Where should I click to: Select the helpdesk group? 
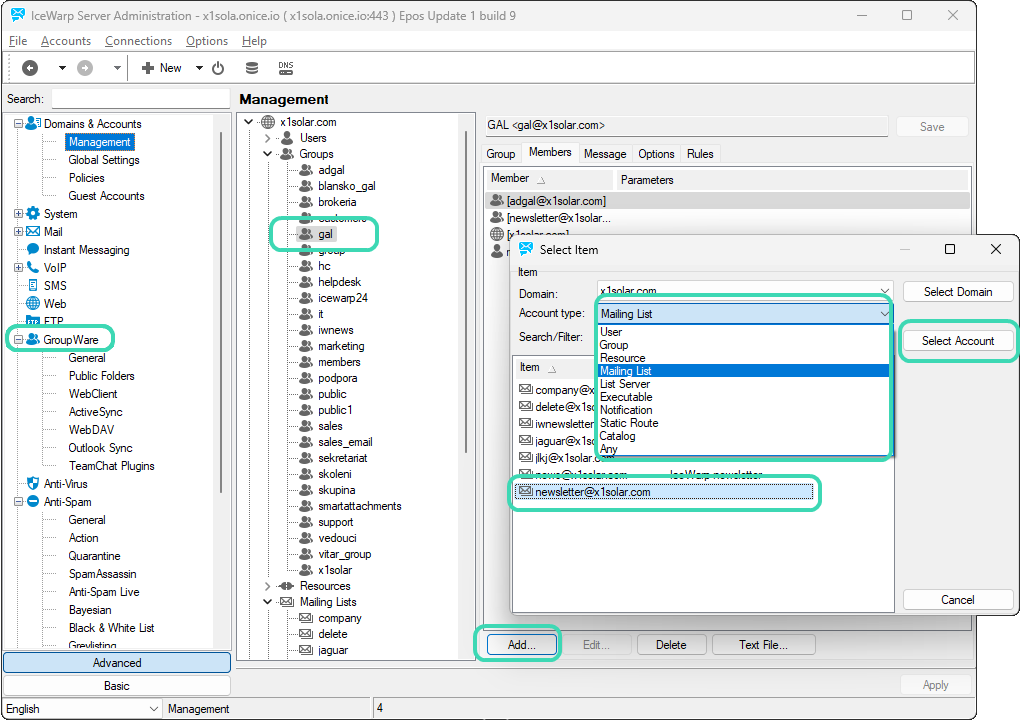pos(331,282)
